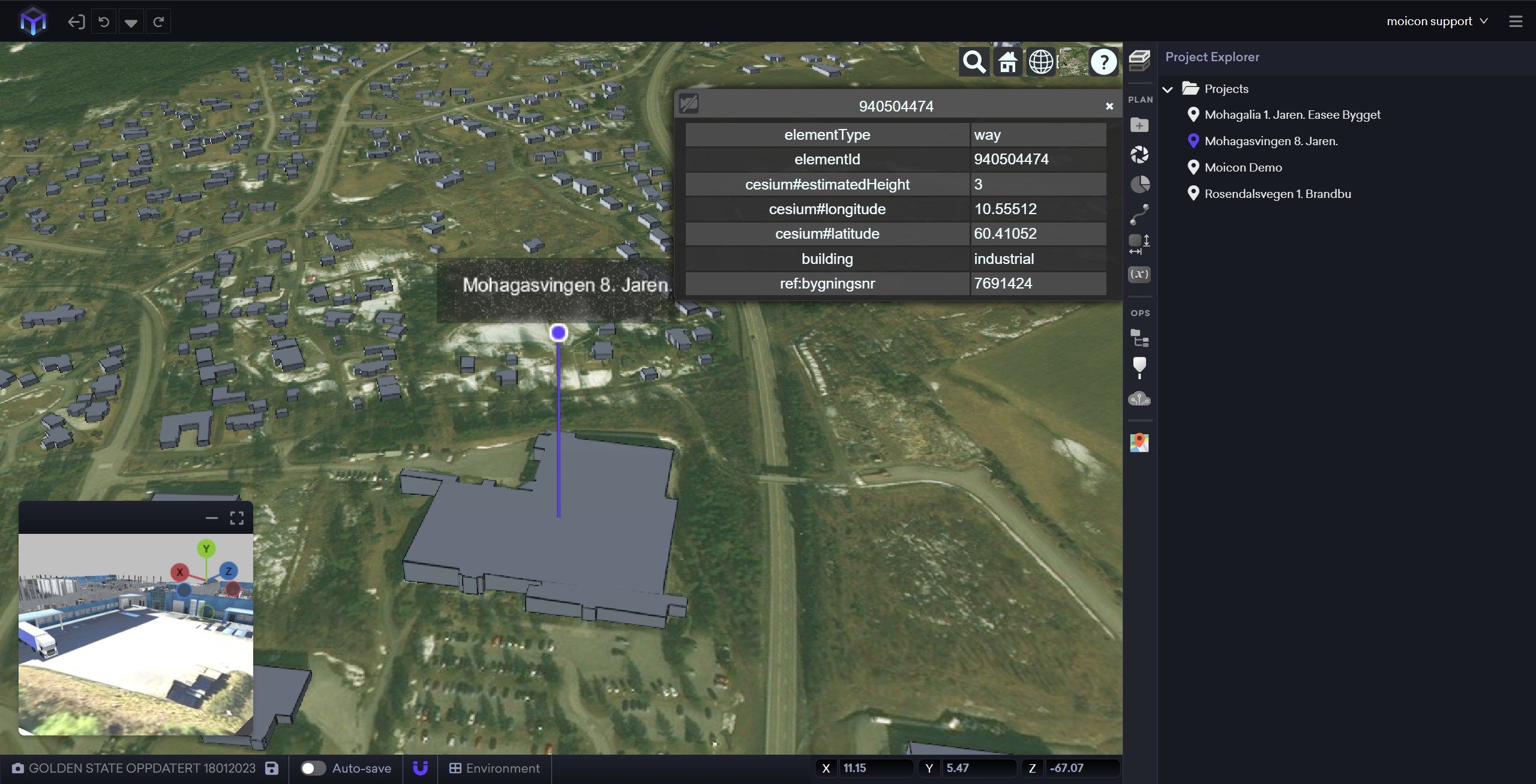Toggle the Auto-save switch
This screenshot has height=784, width=1536.
[x=313, y=768]
